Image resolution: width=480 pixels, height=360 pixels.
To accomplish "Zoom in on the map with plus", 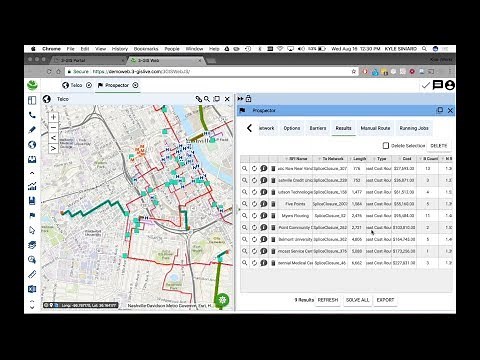I will 53,117.
